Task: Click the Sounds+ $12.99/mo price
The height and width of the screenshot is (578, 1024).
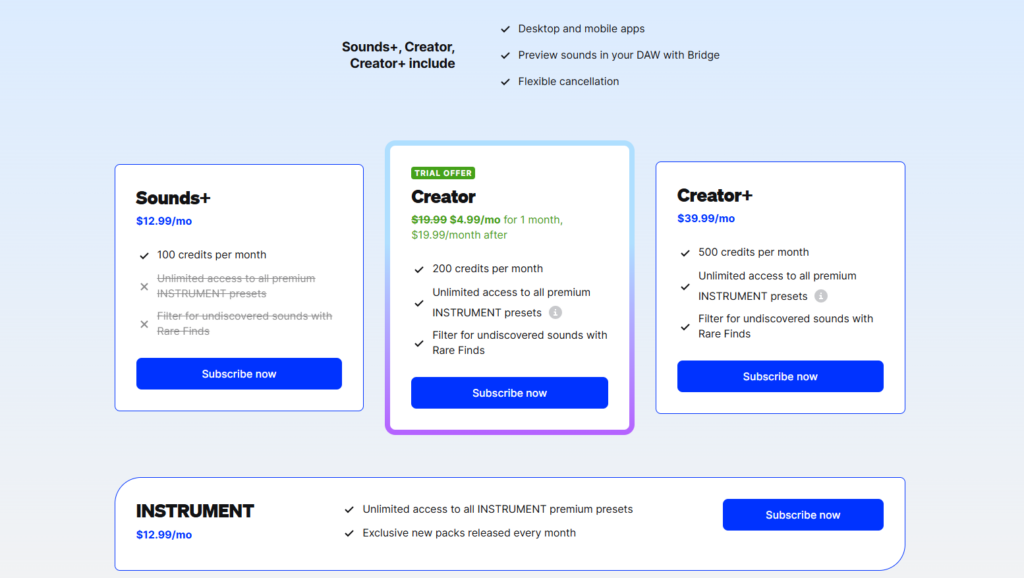Action: point(164,221)
